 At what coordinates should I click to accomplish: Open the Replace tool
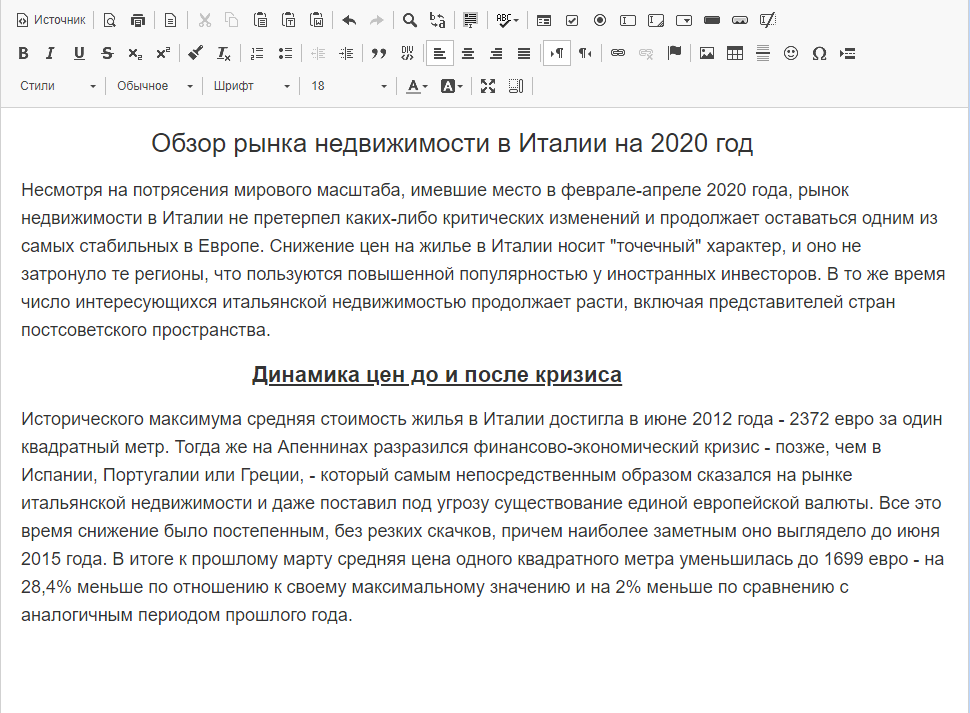437,20
